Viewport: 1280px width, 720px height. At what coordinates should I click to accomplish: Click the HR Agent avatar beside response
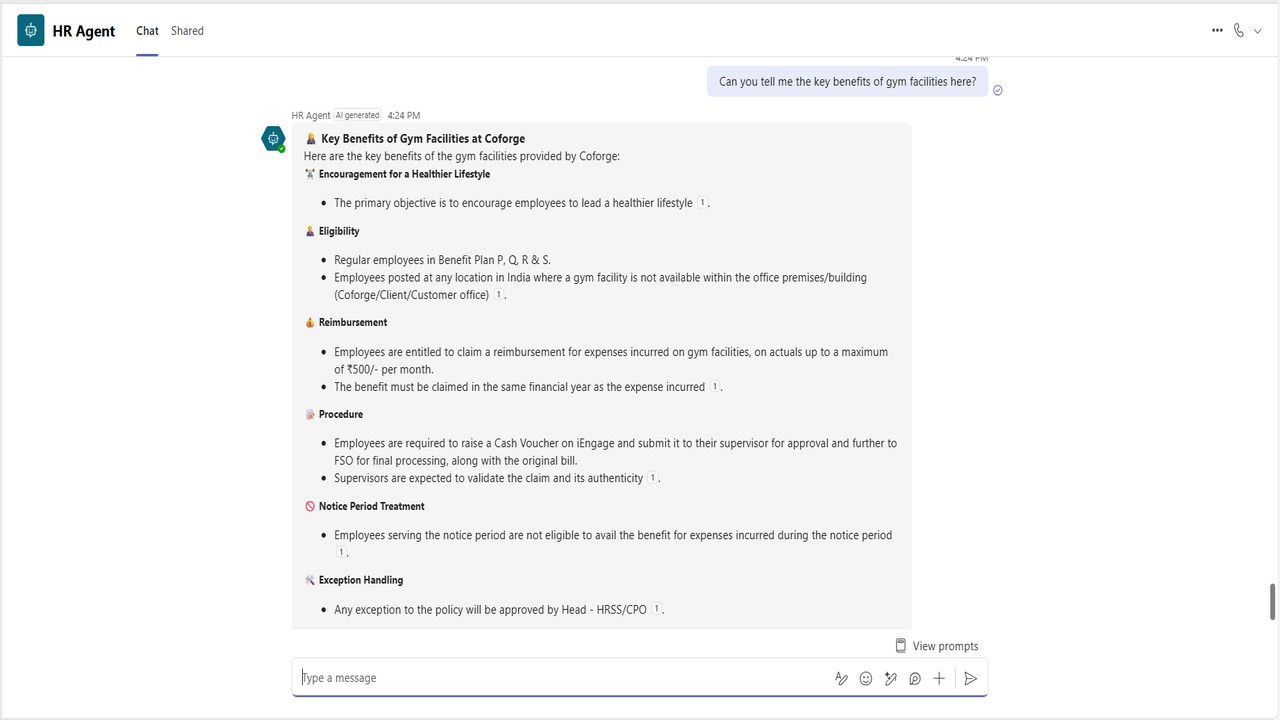coord(273,139)
